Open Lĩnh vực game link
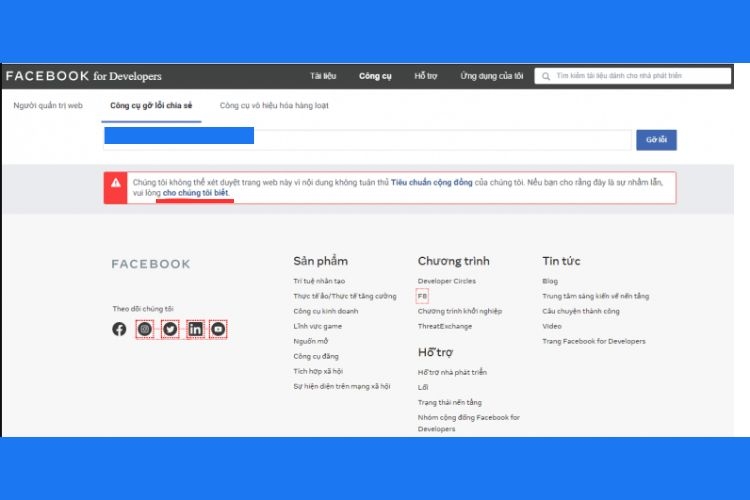The width and height of the screenshot is (750, 500). point(318,326)
